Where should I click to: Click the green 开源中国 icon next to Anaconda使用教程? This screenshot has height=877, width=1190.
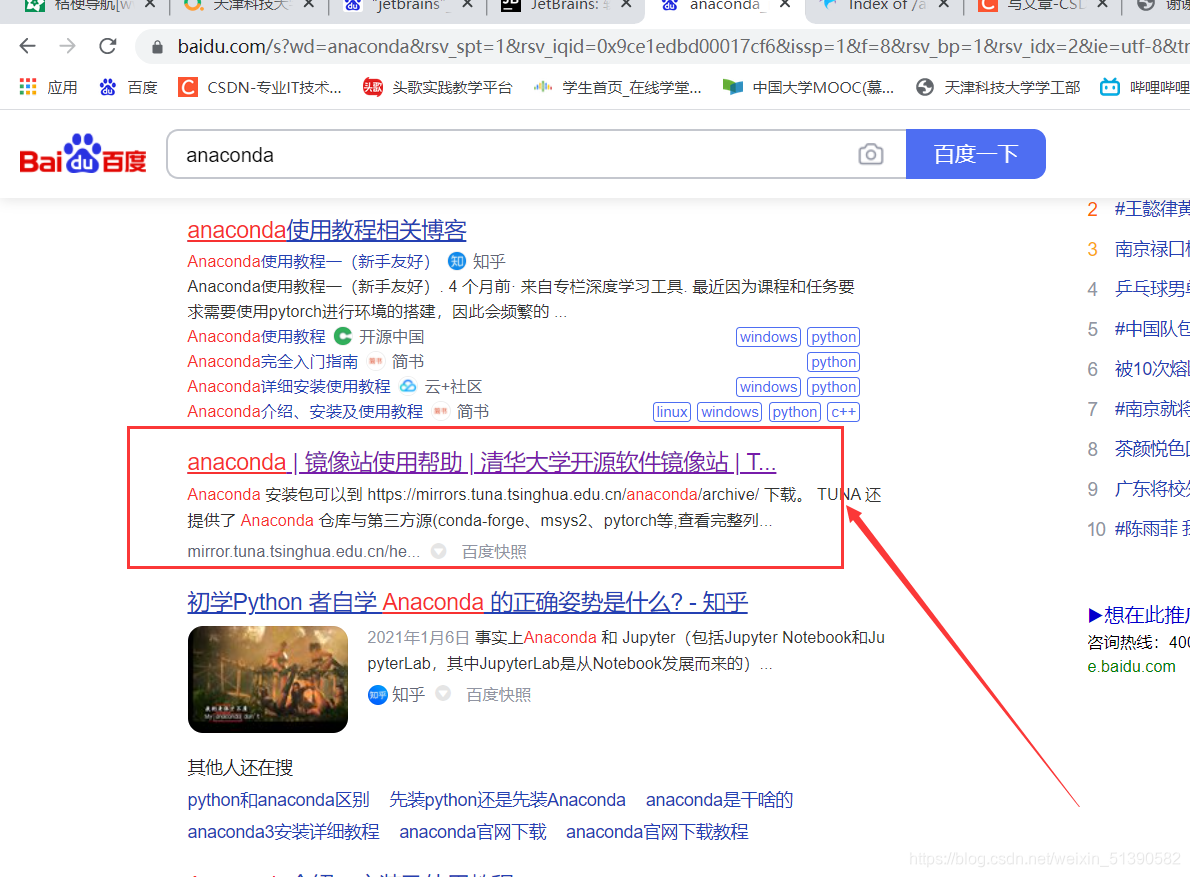pyautogui.click(x=342, y=336)
